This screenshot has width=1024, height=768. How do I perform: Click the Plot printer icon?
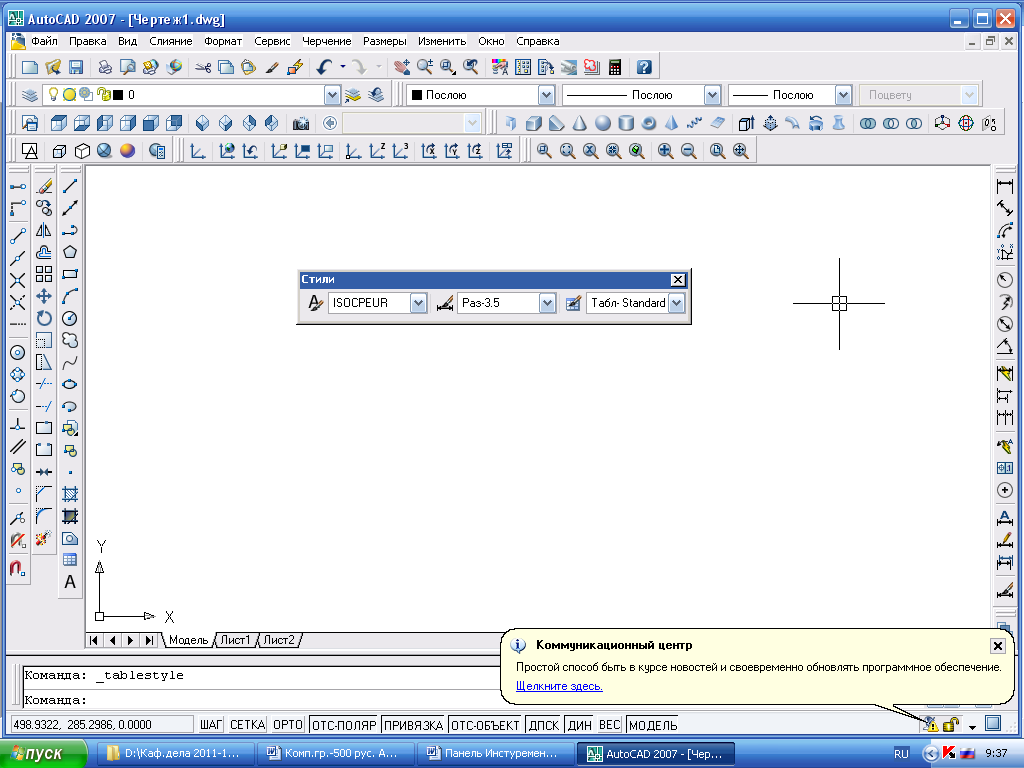click(104, 67)
